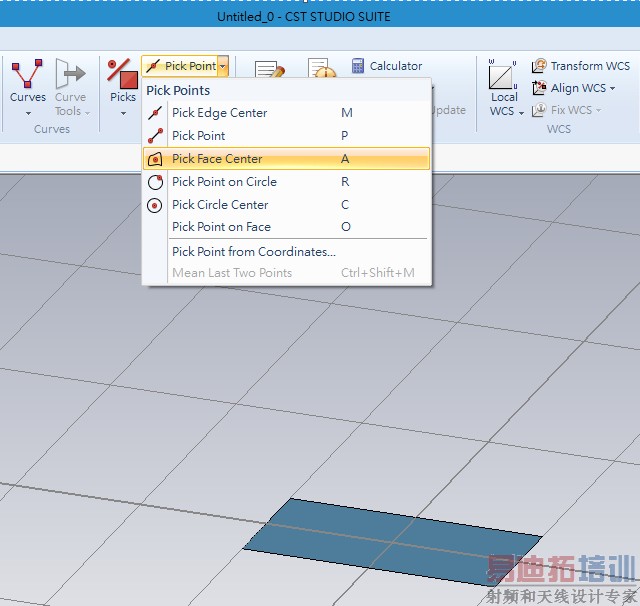The width and height of the screenshot is (640, 606).
Task: Click the Pick Point ribbon button
Action: 180,66
